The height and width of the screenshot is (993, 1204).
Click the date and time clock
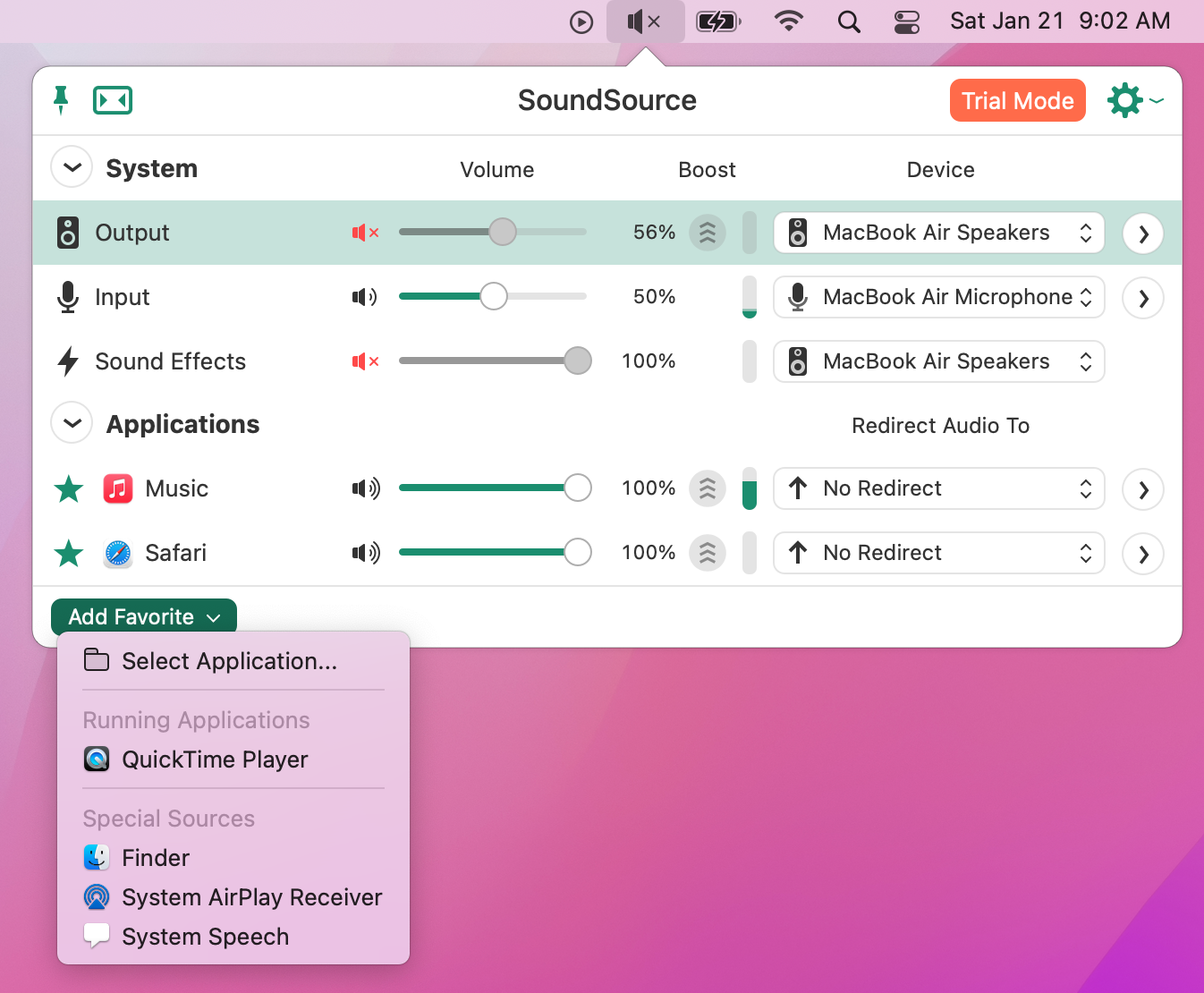click(1060, 21)
